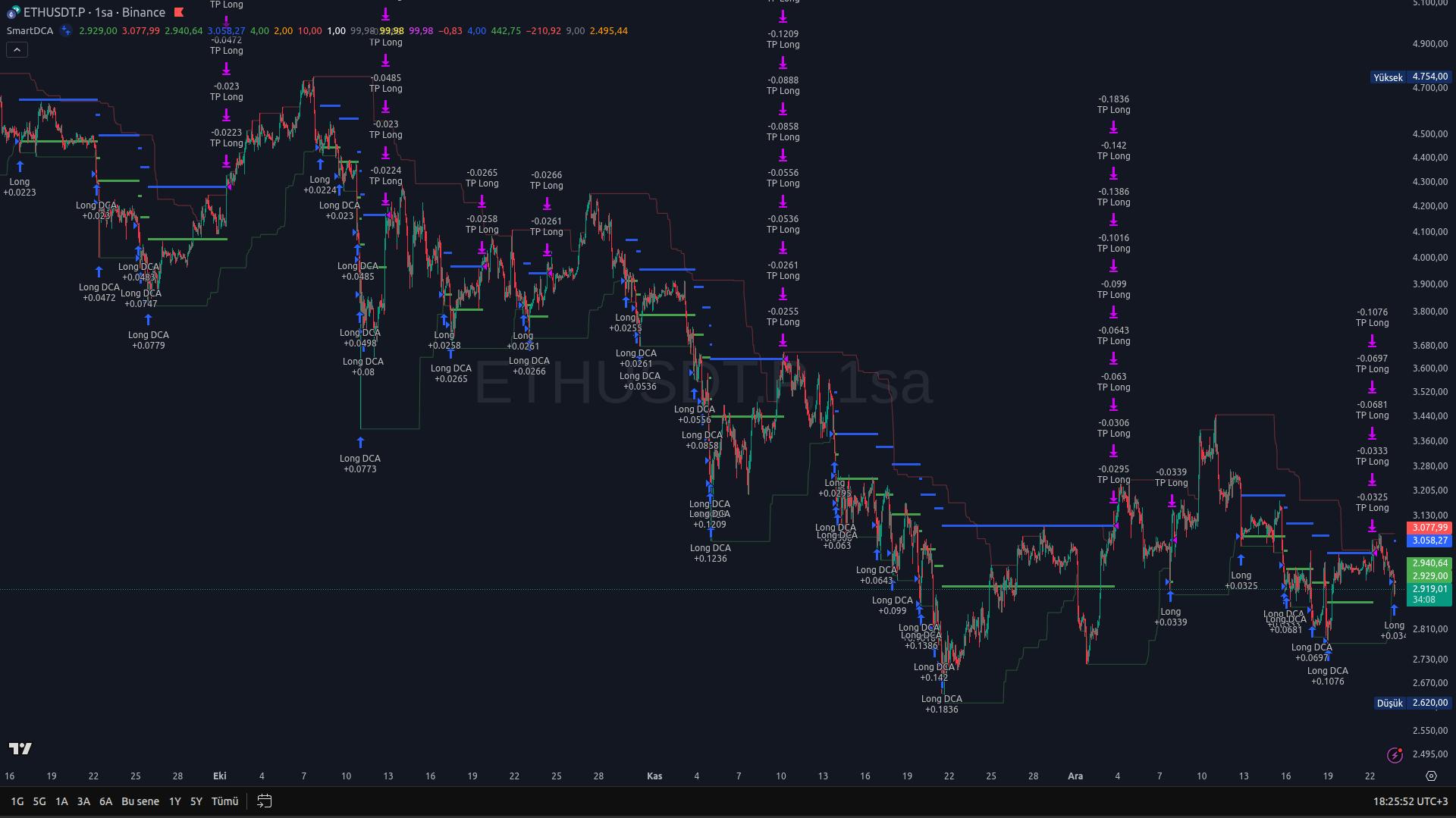Collapse the indicator legend chevron
The height and width of the screenshot is (818, 1456).
click(x=17, y=50)
